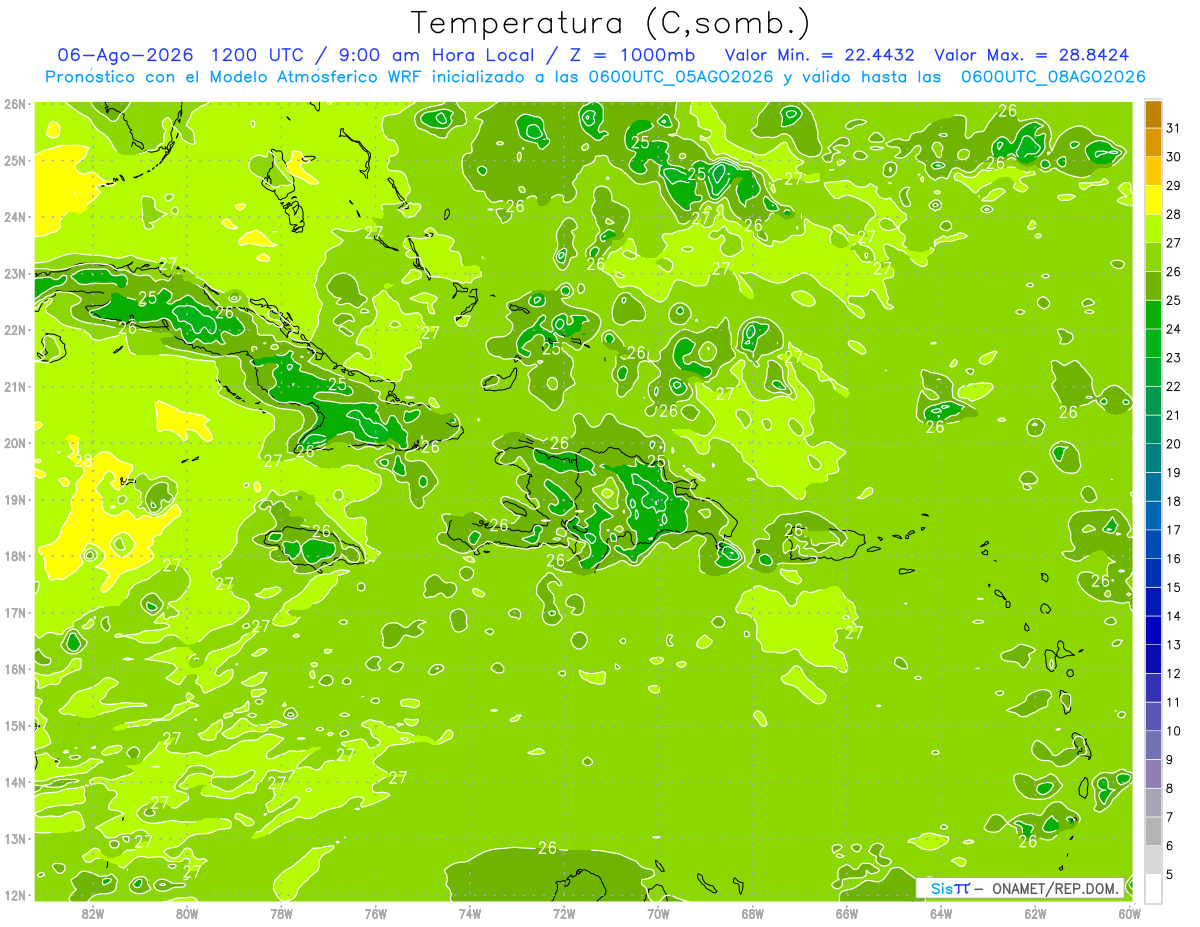Click the "26N" latitude axis label
Screen dimensions: 1200x927
point(14,103)
